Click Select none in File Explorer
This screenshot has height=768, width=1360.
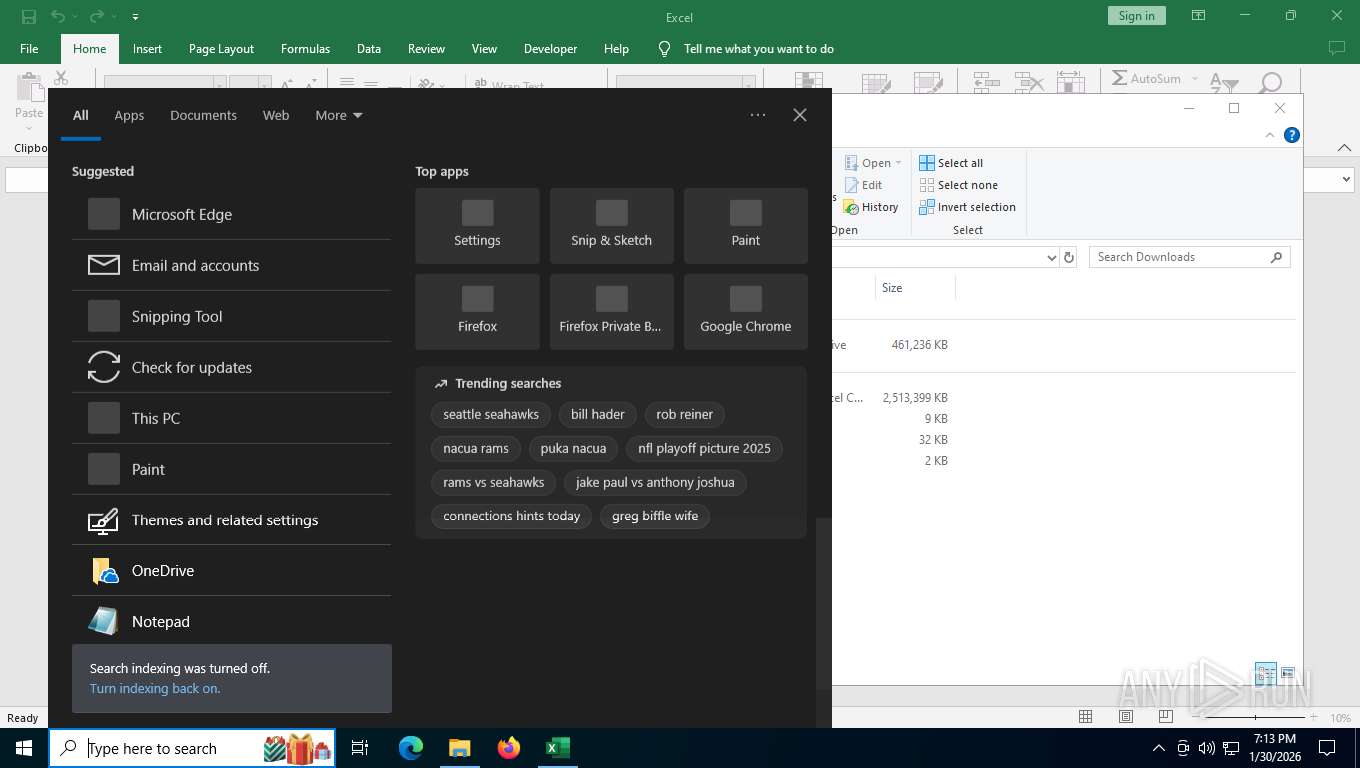(957, 185)
